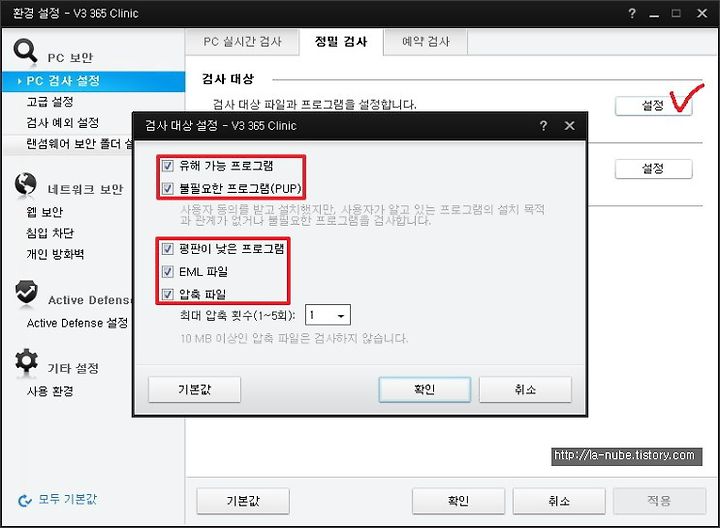720x528 pixels.
Task: Open 웹 보안 settings
Action: 45,212
